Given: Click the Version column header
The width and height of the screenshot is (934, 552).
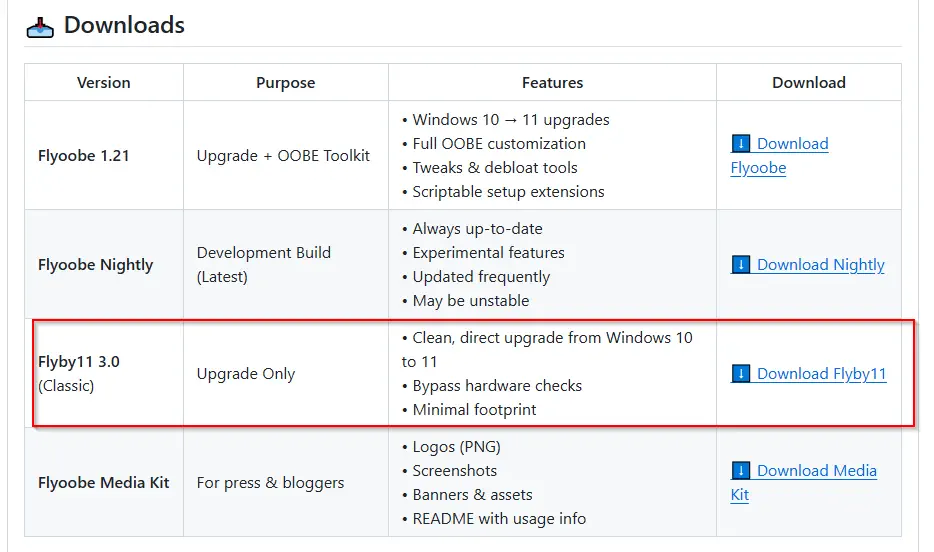Looking at the screenshot, I should pos(104,82).
